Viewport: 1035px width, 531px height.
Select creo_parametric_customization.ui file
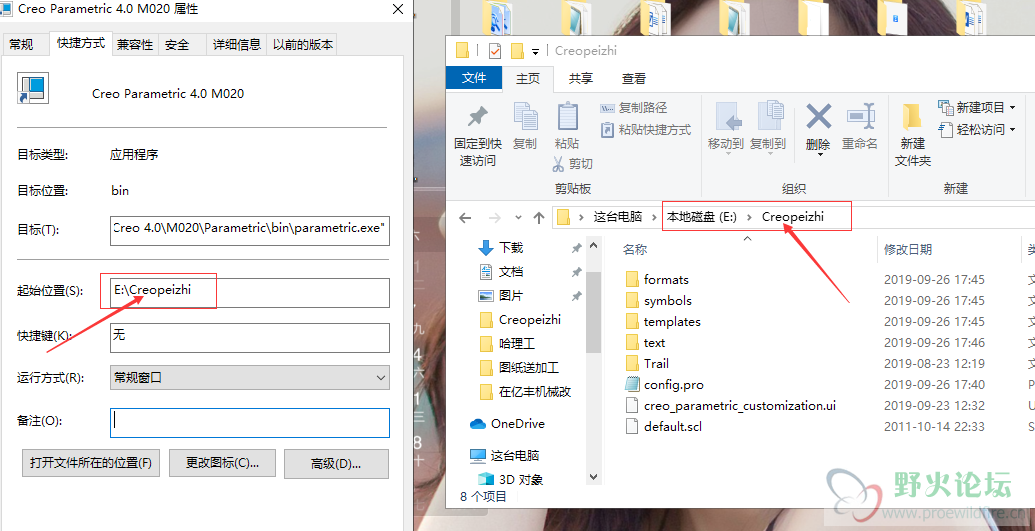pos(739,406)
